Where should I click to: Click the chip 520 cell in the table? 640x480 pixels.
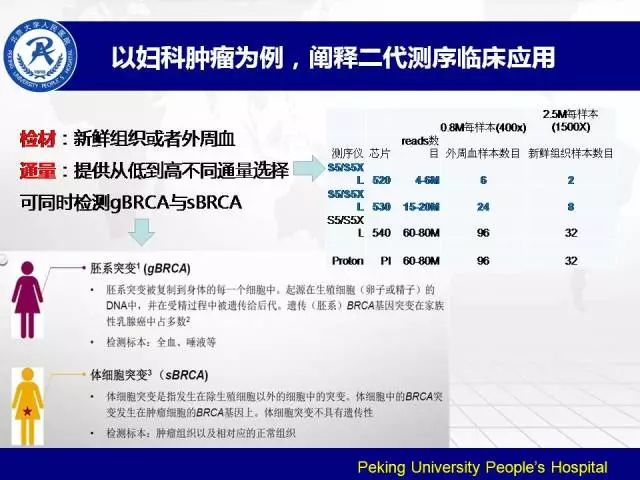click(x=381, y=180)
